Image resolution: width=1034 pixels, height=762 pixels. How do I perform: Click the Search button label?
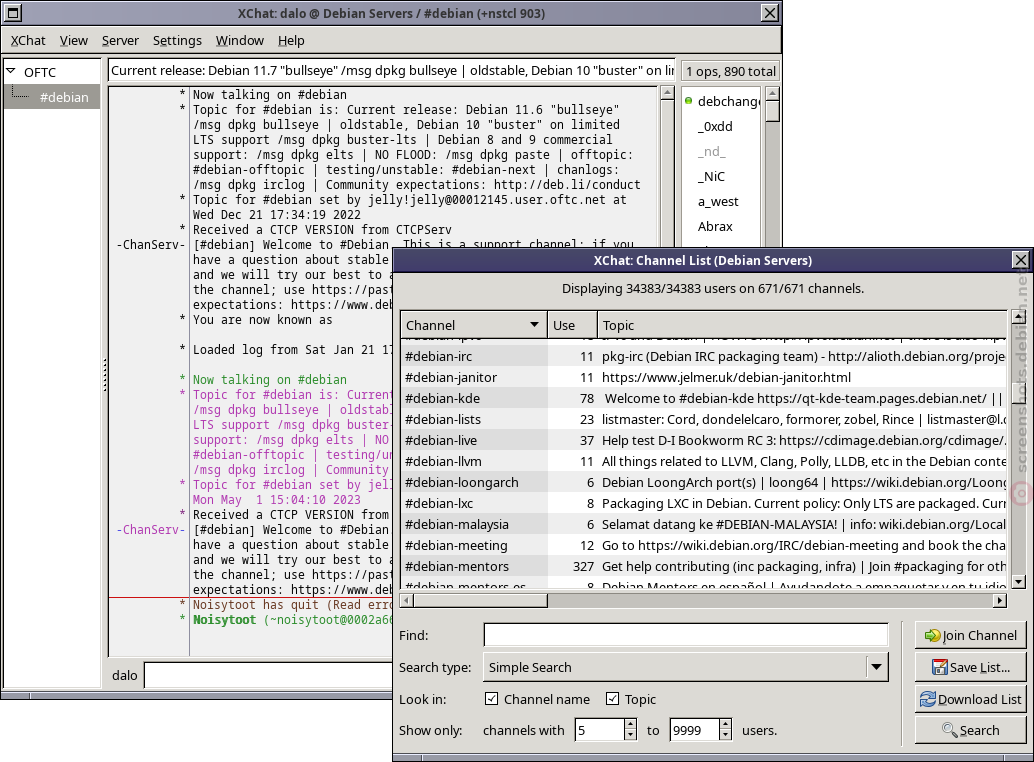[979, 730]
